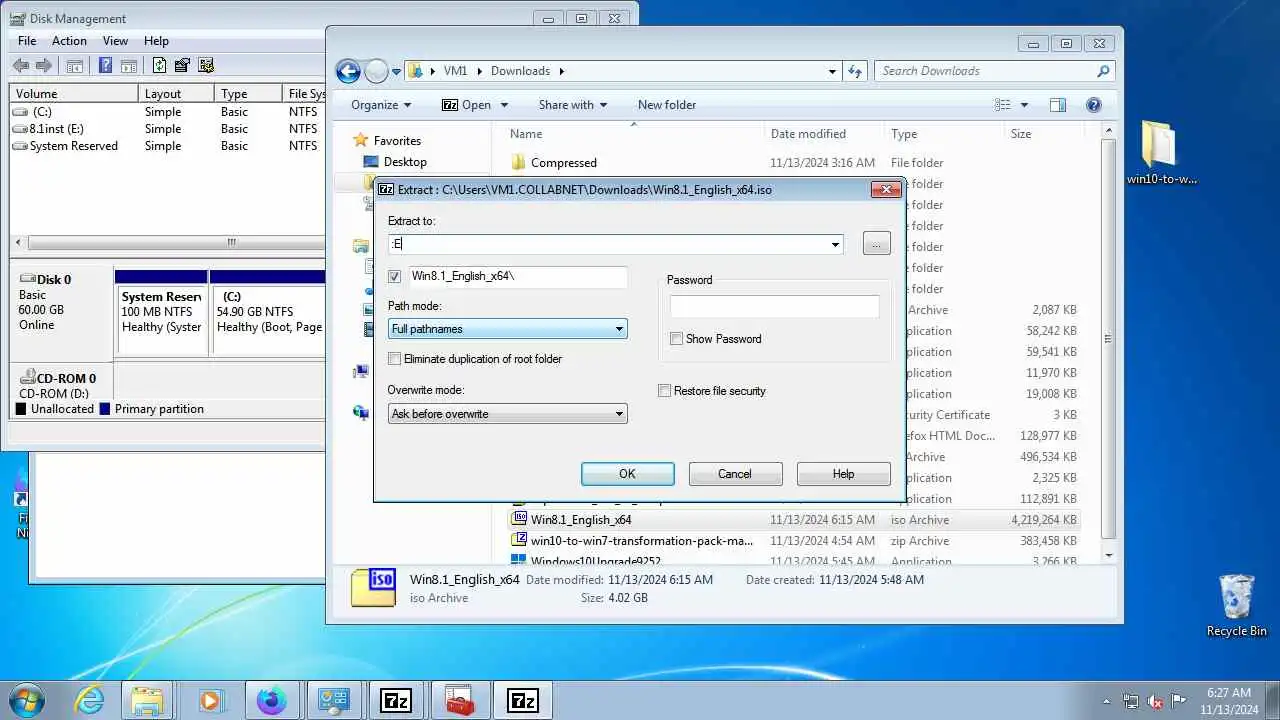Open the dropdown arrow beside 7z Open
1280x720 pixels.
tap(504, 105)
